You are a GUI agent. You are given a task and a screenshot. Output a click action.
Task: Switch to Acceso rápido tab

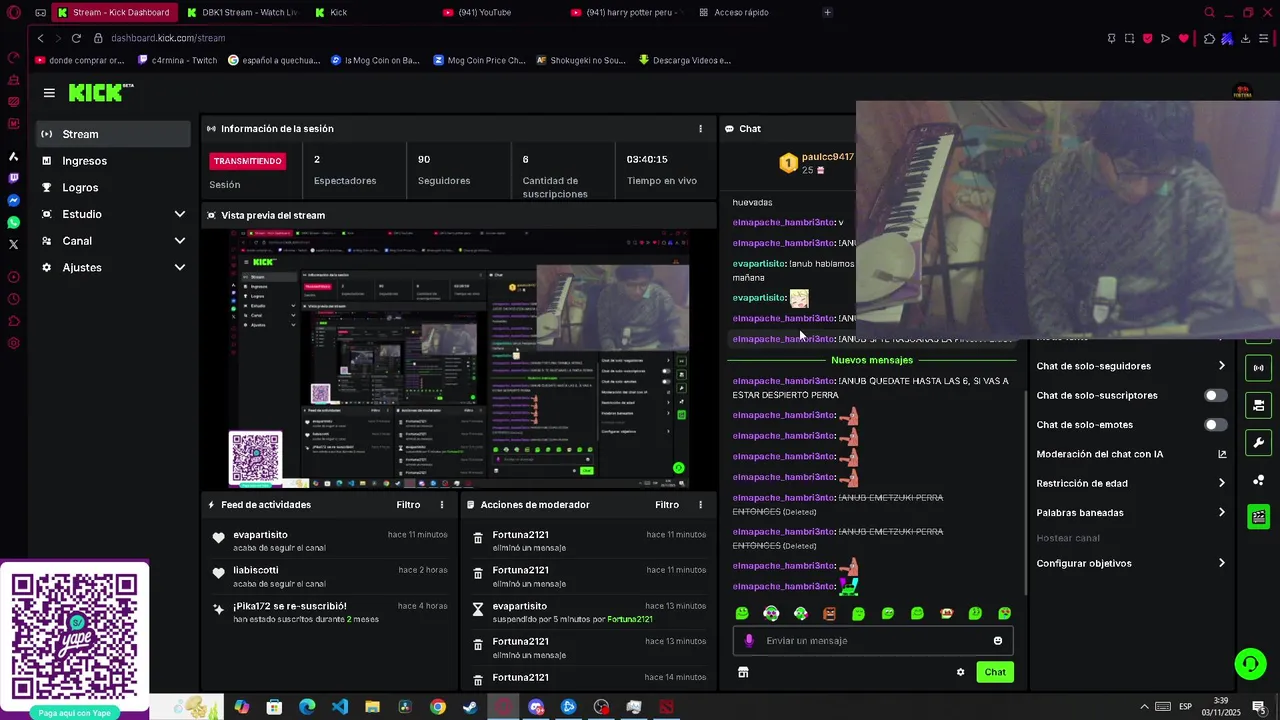tap(741, 12)
